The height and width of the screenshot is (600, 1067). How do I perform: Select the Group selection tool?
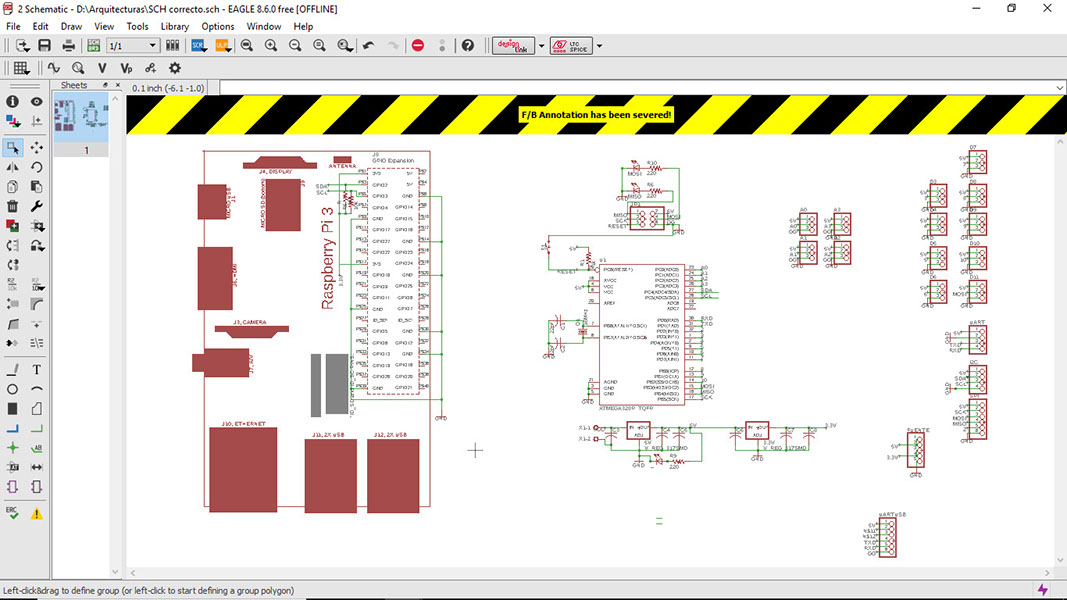tap(12, 147)
